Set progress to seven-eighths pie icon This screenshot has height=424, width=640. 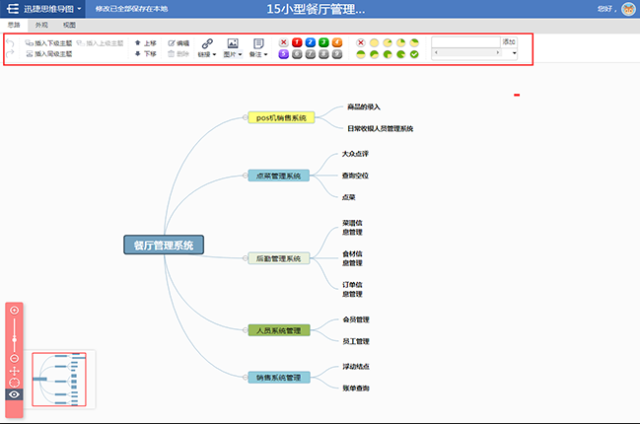tap(401, 54)
